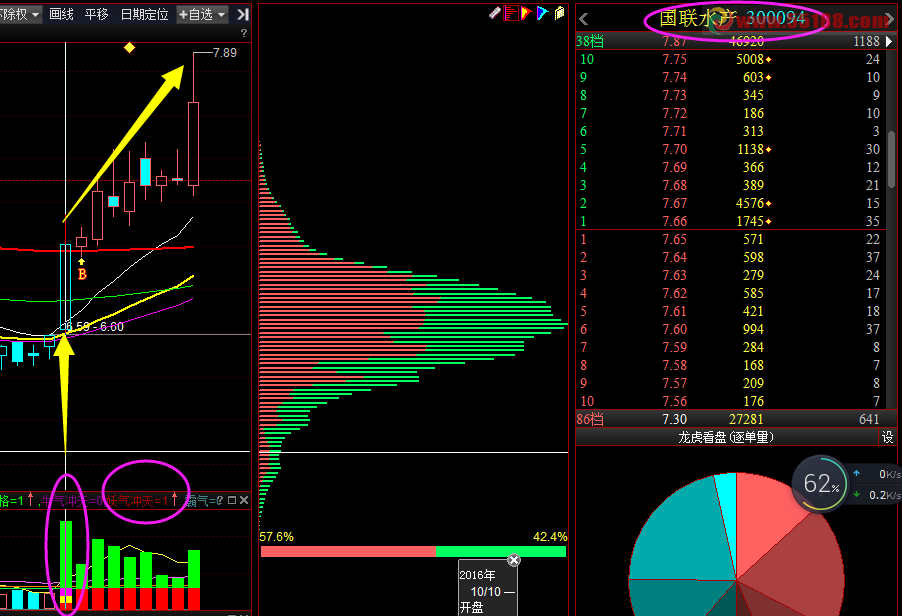
Task: Maximize the indicator sub-panel square icon
Action: 232,500
